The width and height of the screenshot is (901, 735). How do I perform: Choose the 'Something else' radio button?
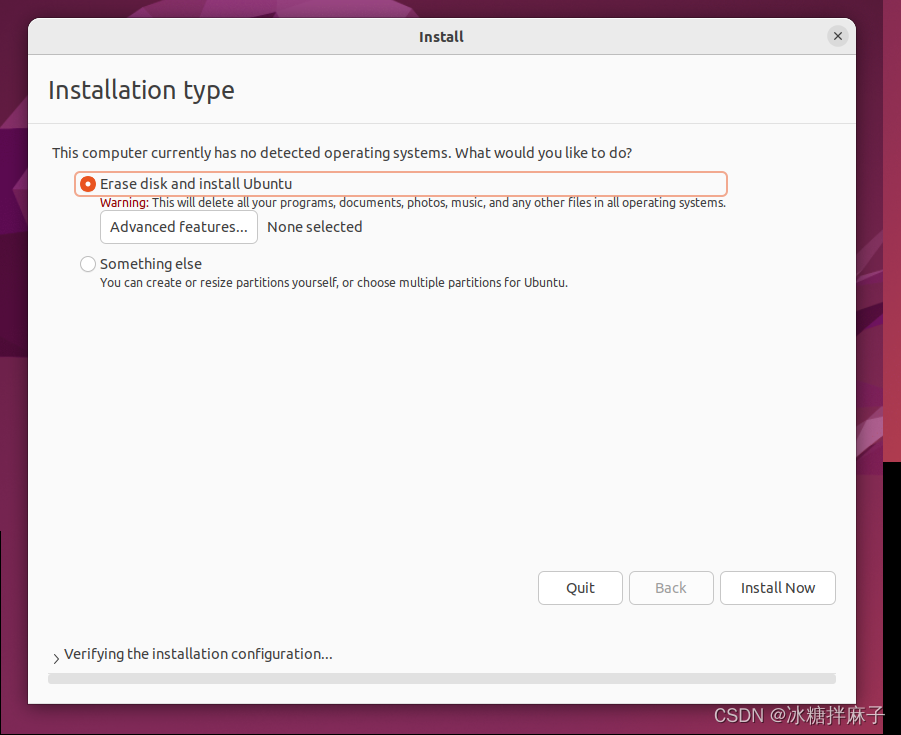pyautogui.click(x=88, y=264)
